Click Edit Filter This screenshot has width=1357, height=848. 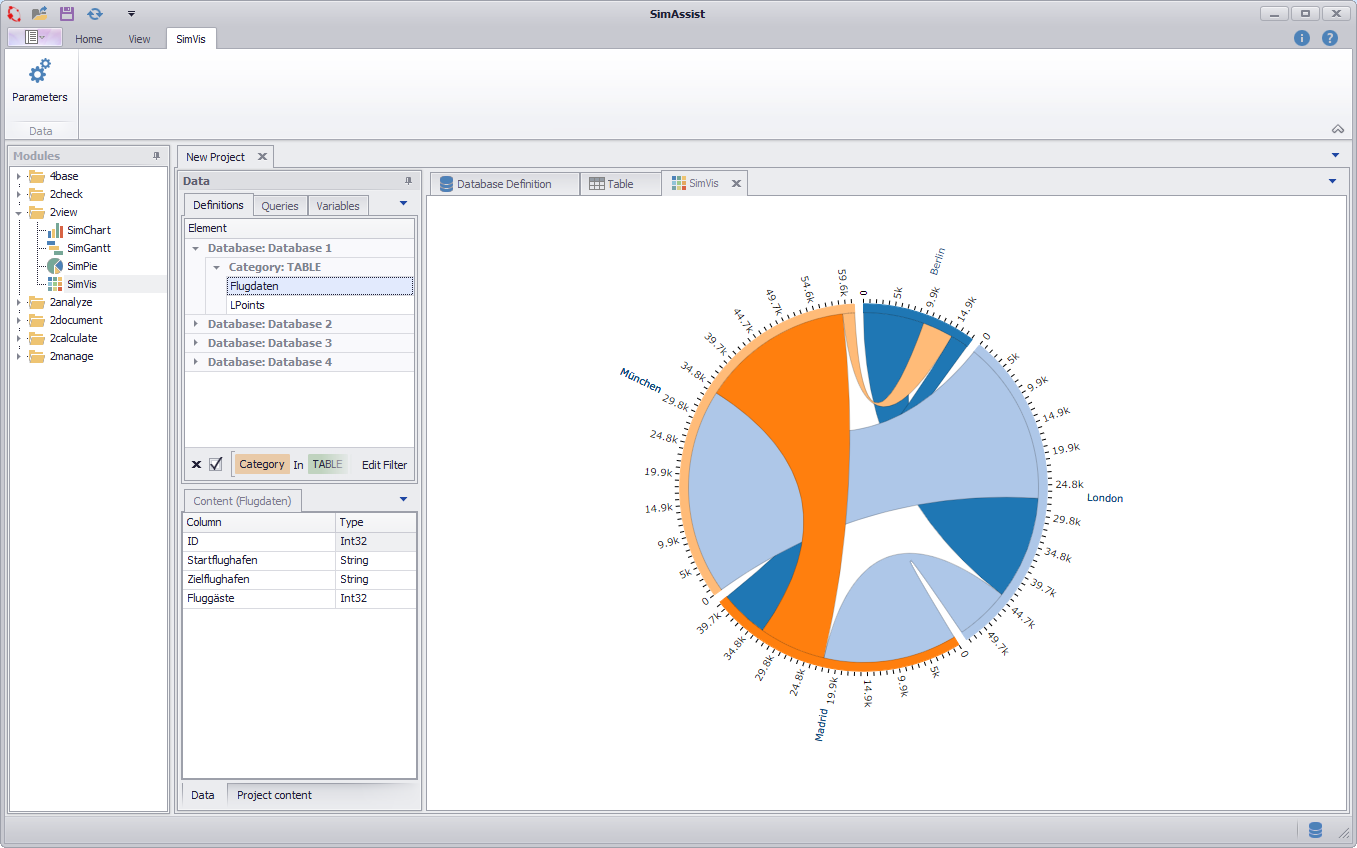(x=384, y=464)
